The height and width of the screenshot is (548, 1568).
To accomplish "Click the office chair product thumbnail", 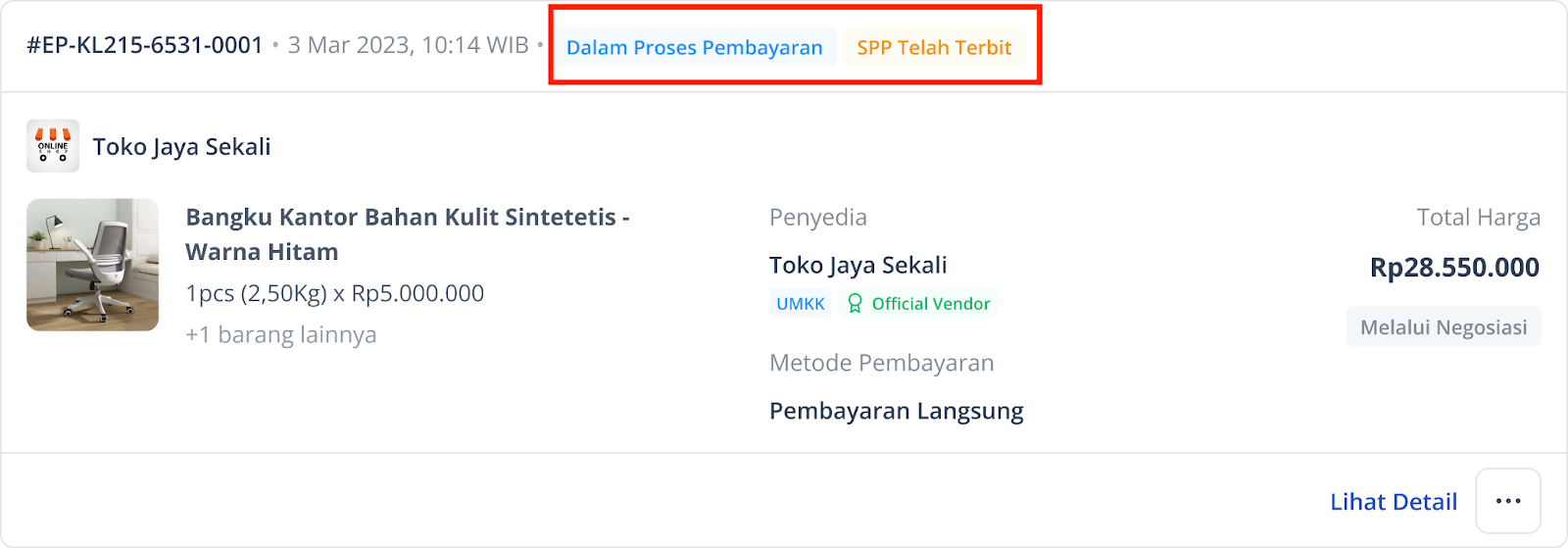I will pyautogui.click(x=92, y=265).
